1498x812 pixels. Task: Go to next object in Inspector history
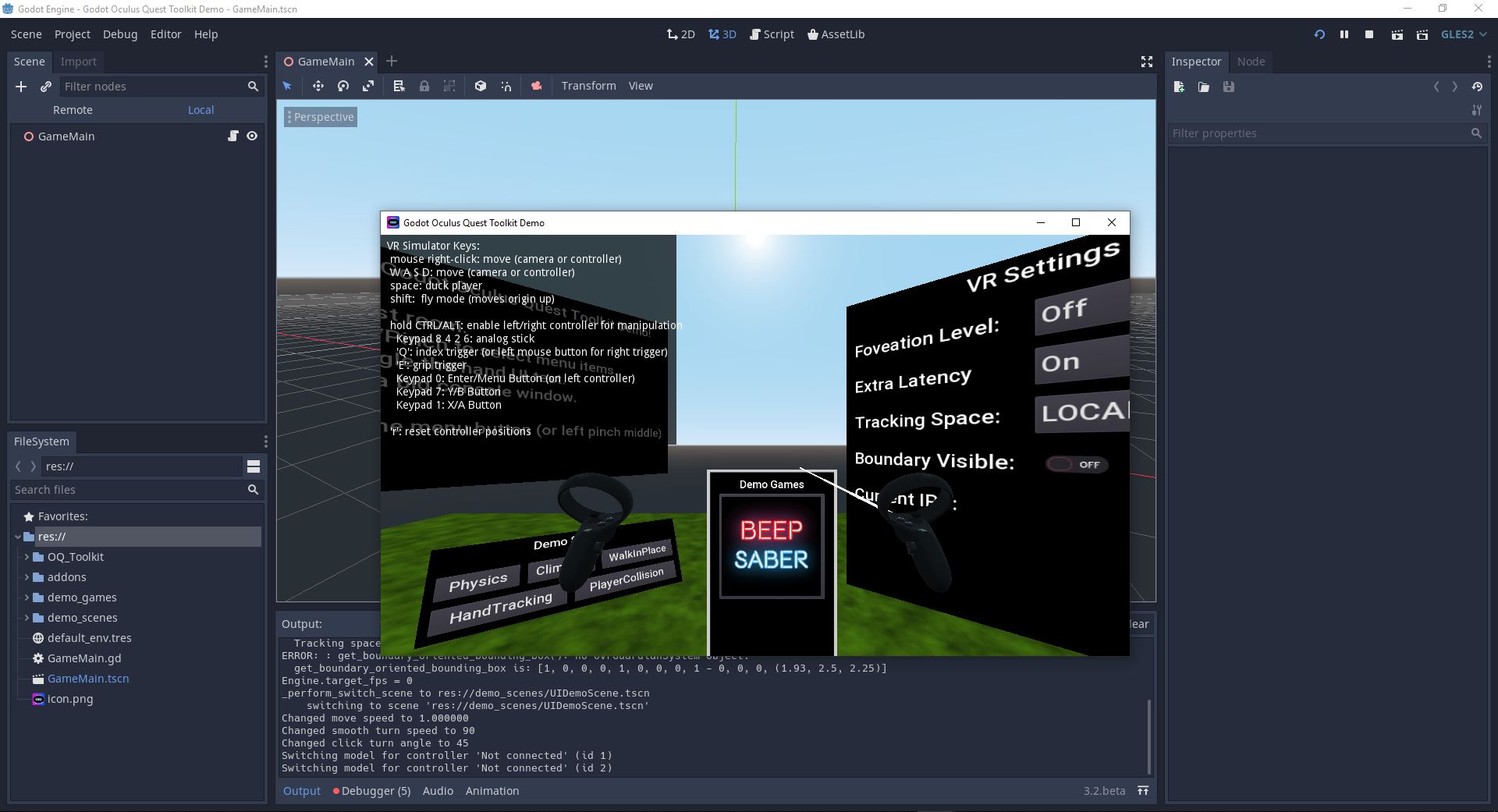click(1454, 87)
